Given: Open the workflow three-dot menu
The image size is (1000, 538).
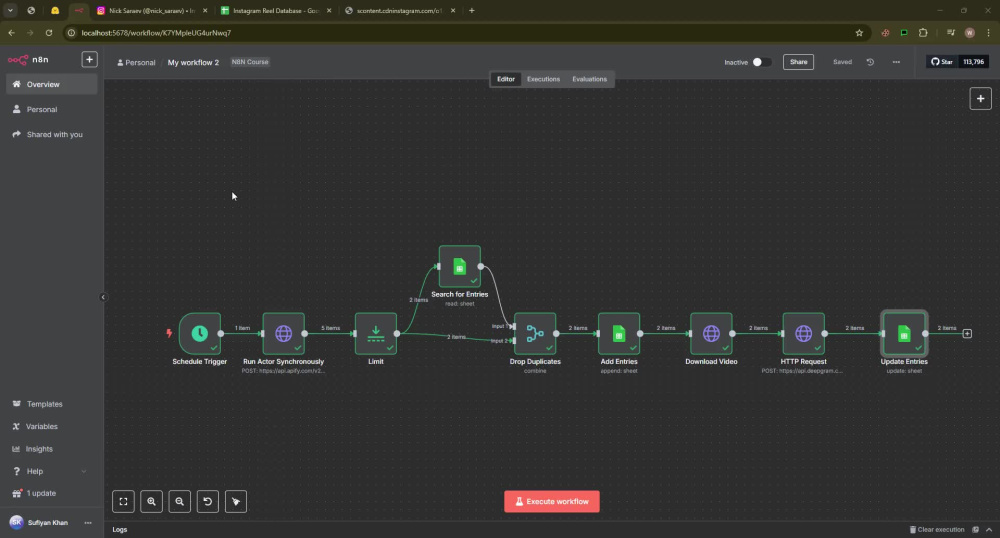Looking at the screenshot, I should click(x=896, y=62).
